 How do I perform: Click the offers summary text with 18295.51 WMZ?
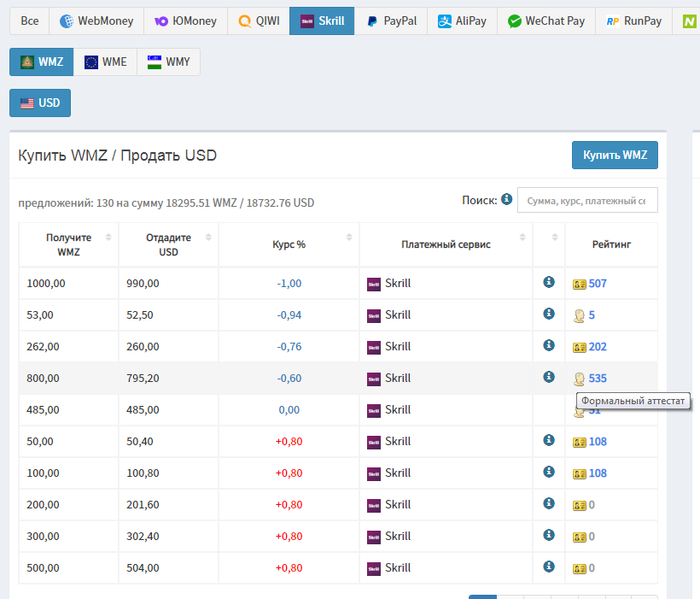pos(166,203)
